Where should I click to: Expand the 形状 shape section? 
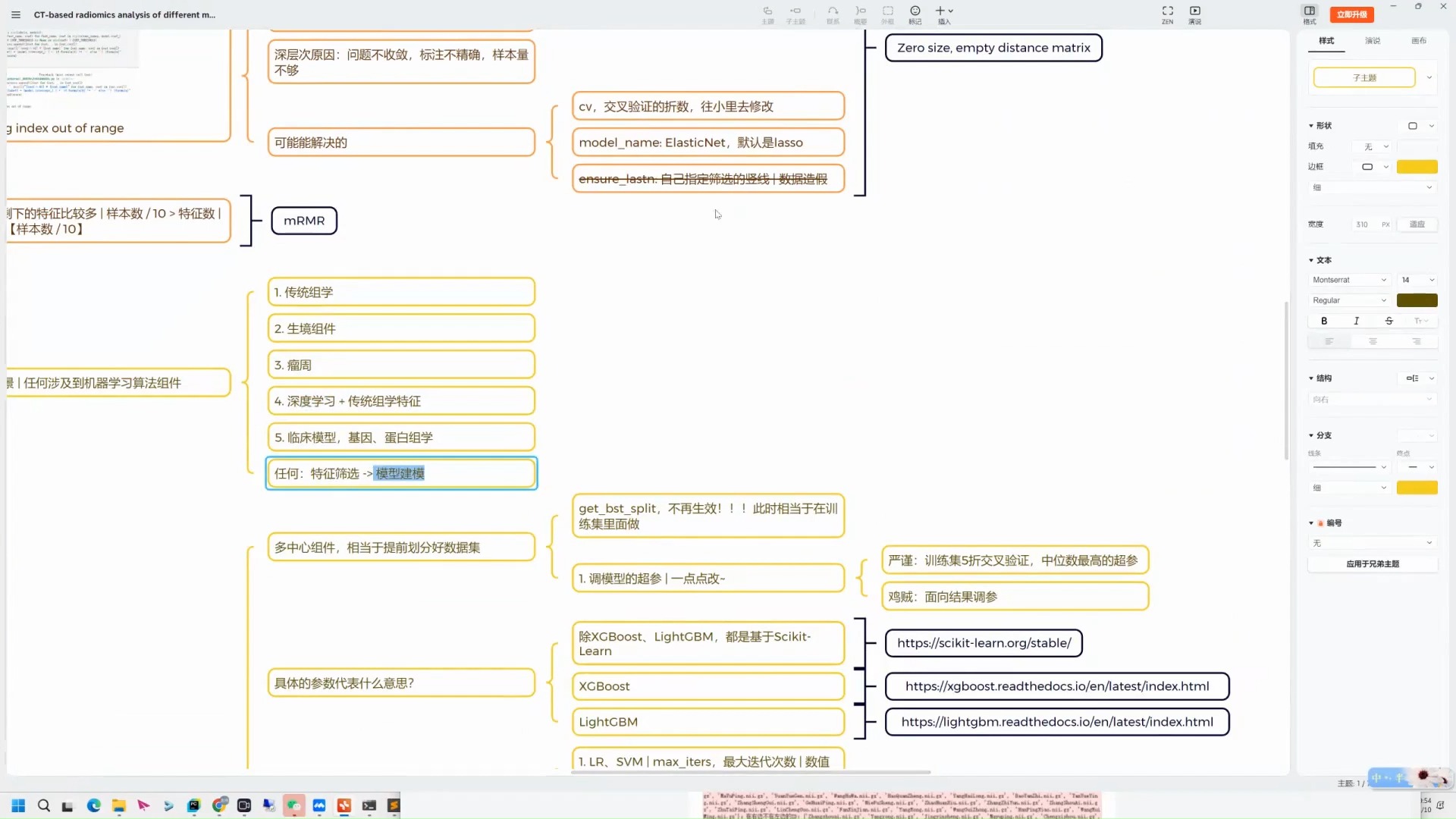(x=1313, y=125)
